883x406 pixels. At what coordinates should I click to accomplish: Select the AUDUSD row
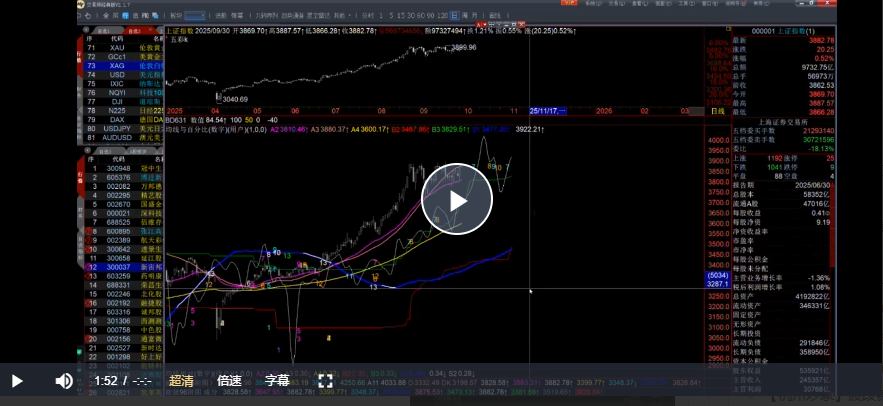[123, 137]
